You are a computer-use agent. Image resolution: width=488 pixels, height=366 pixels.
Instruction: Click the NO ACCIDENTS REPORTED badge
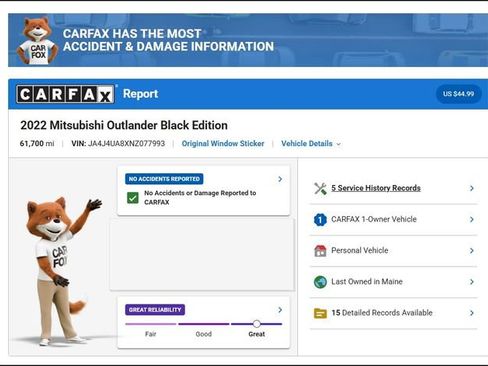pyautogui.click(x=164, y=179)
